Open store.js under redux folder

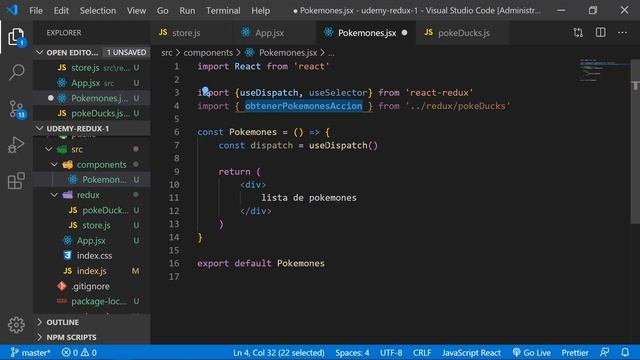point(92,225)
